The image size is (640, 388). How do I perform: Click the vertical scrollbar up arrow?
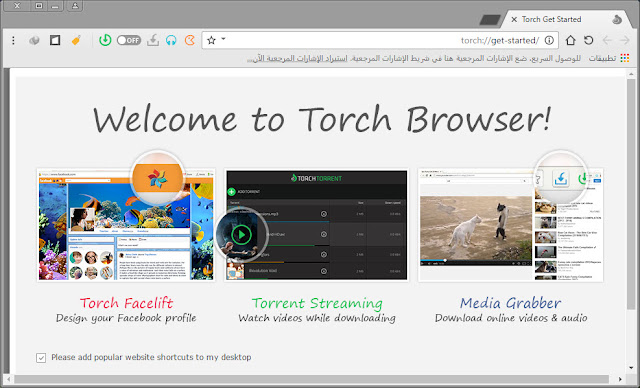pos(631,74)
